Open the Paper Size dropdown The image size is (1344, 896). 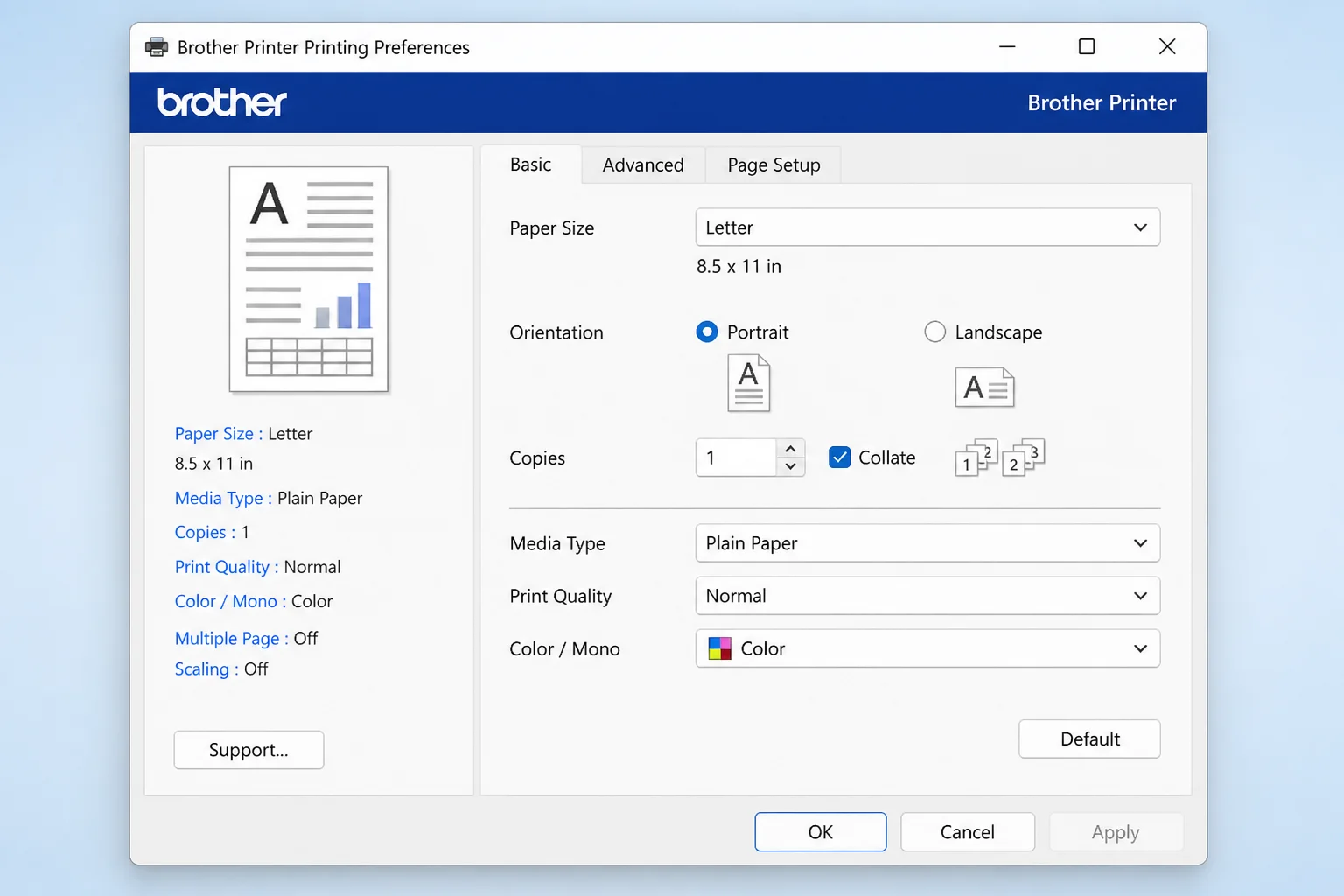tap(927, 227)
